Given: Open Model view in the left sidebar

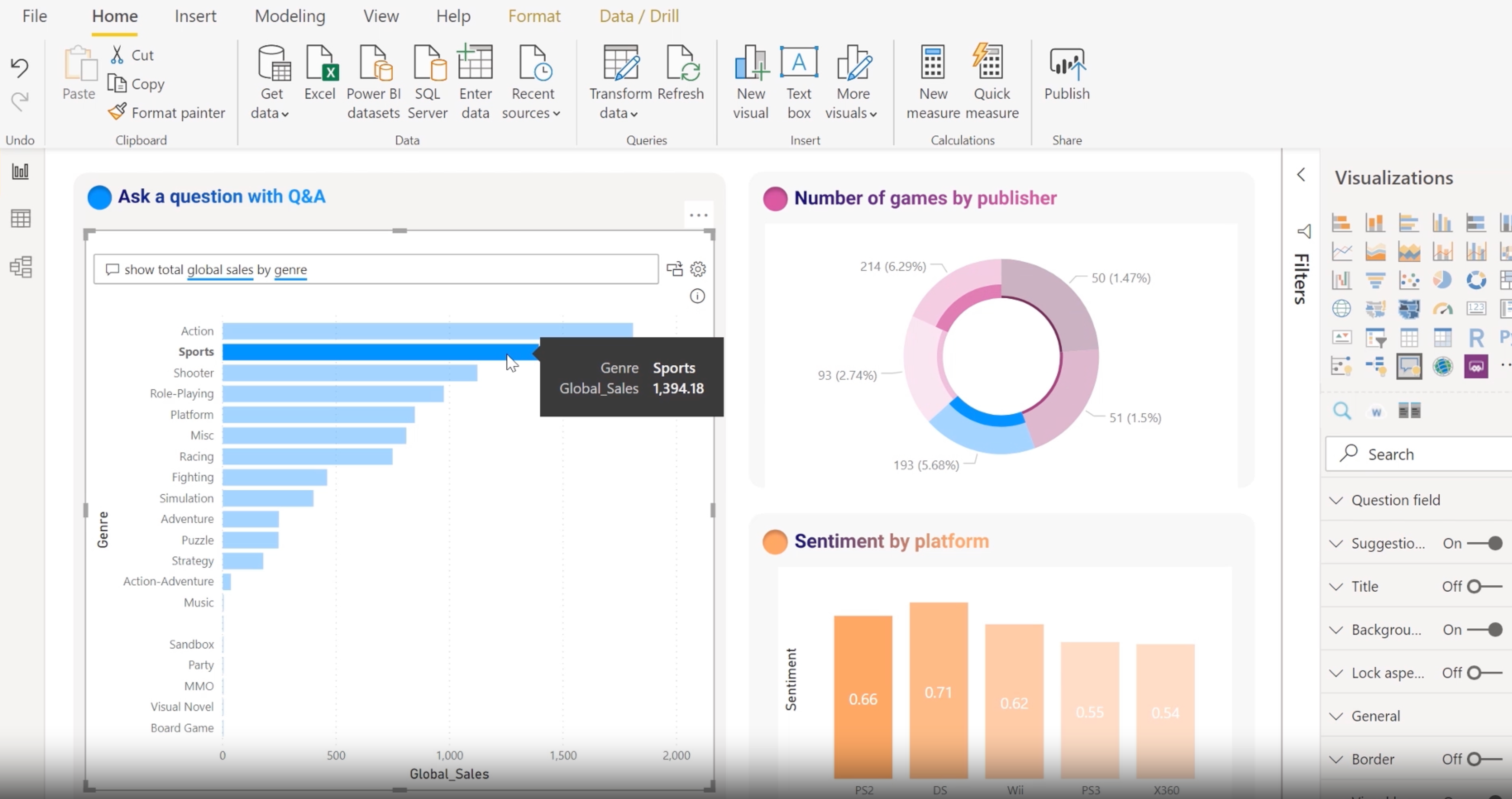Looking at the screenshot, I should [21, 267].
